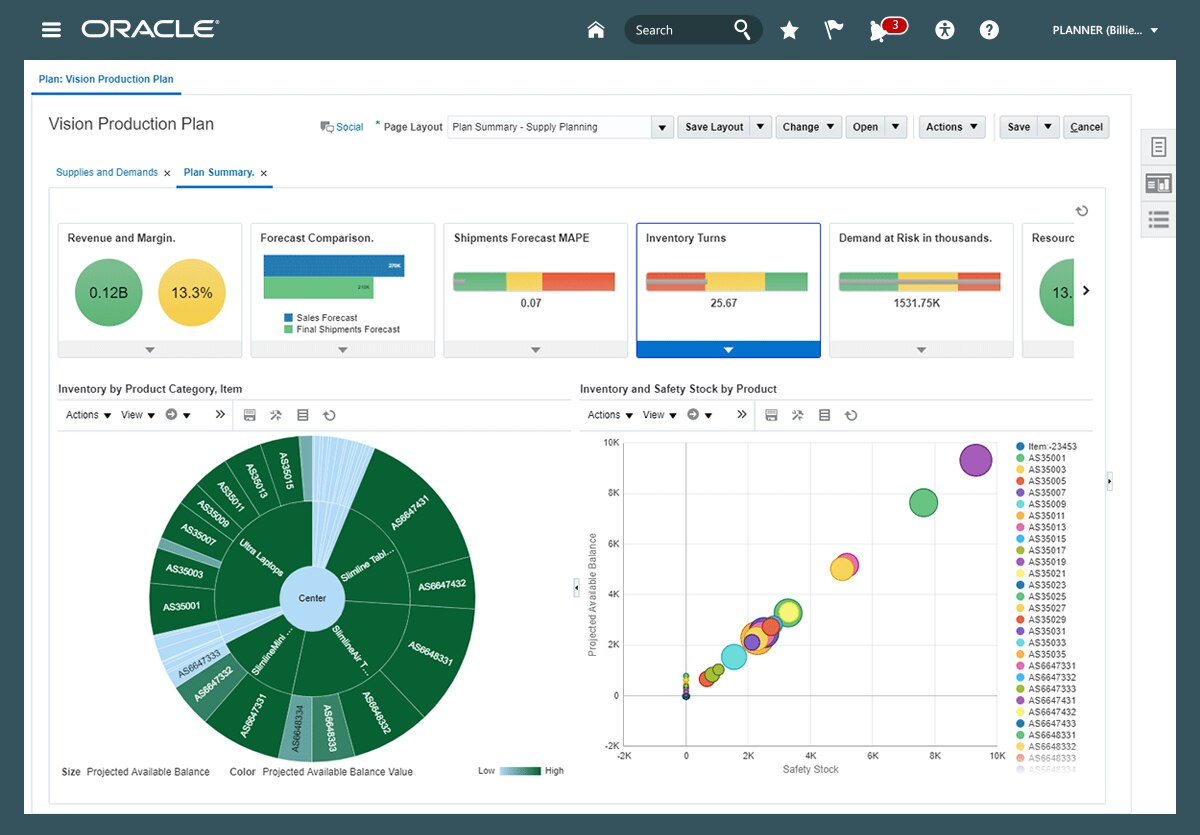The width and height of the screenshot is (1200, 835).
Task: Click the Help question mark icon
Action: (989, 30)
